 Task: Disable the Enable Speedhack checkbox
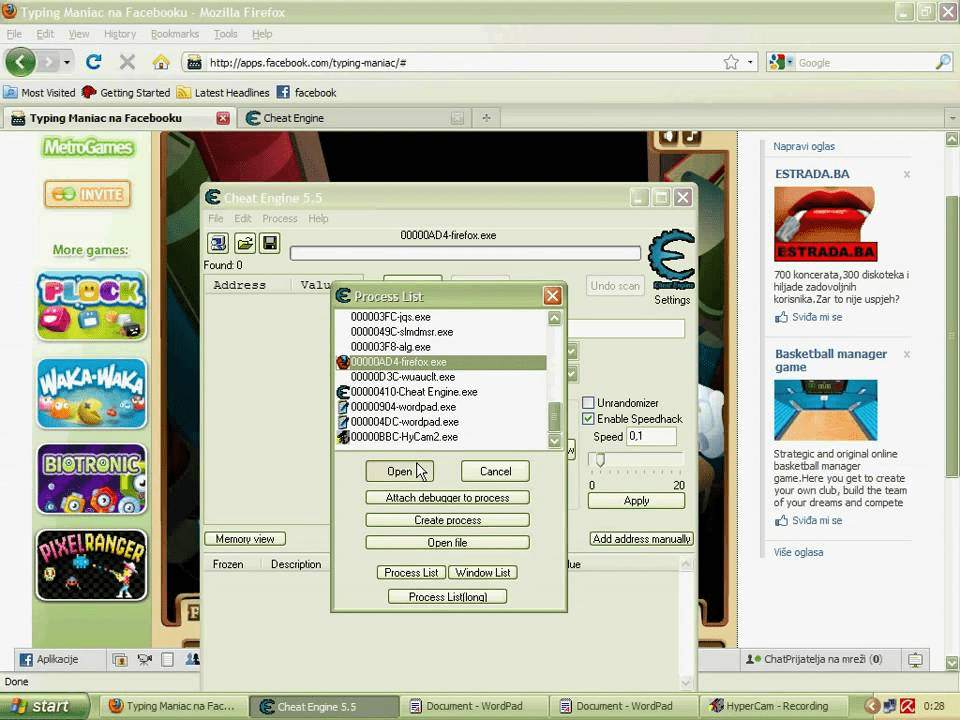(589, 419)
